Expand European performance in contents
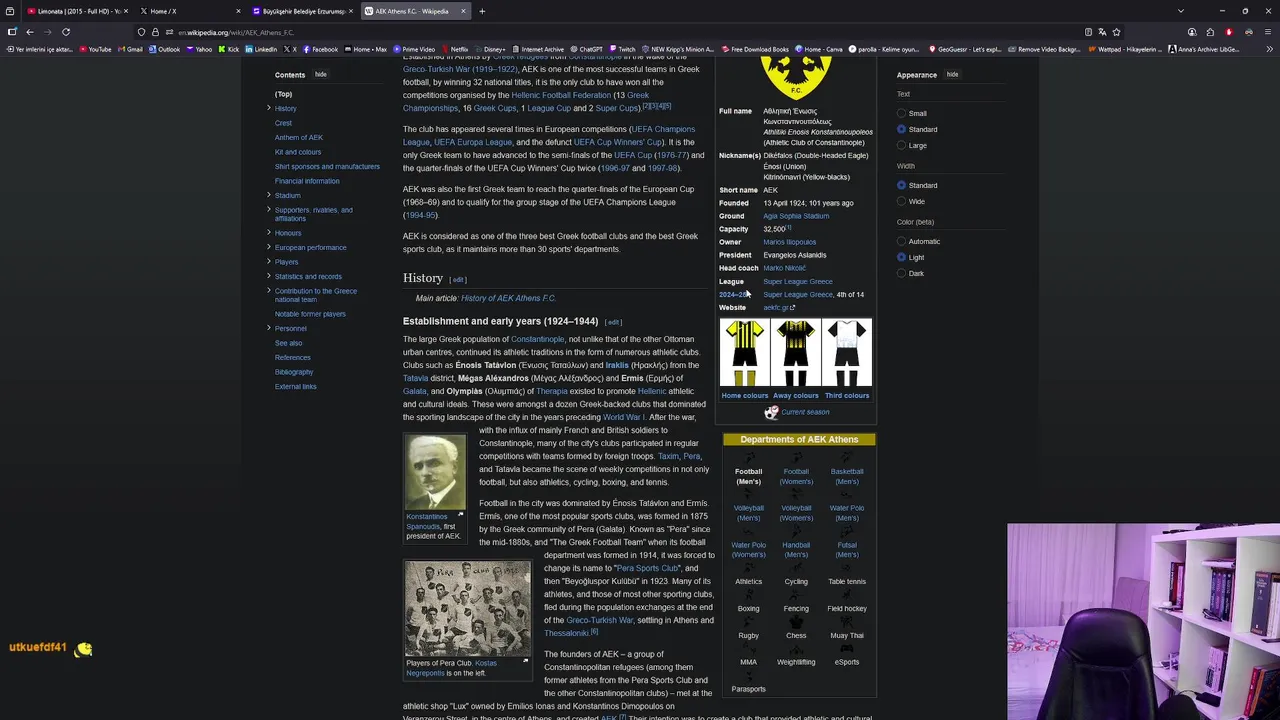The image size is (1280, 720). pos(268,247)
